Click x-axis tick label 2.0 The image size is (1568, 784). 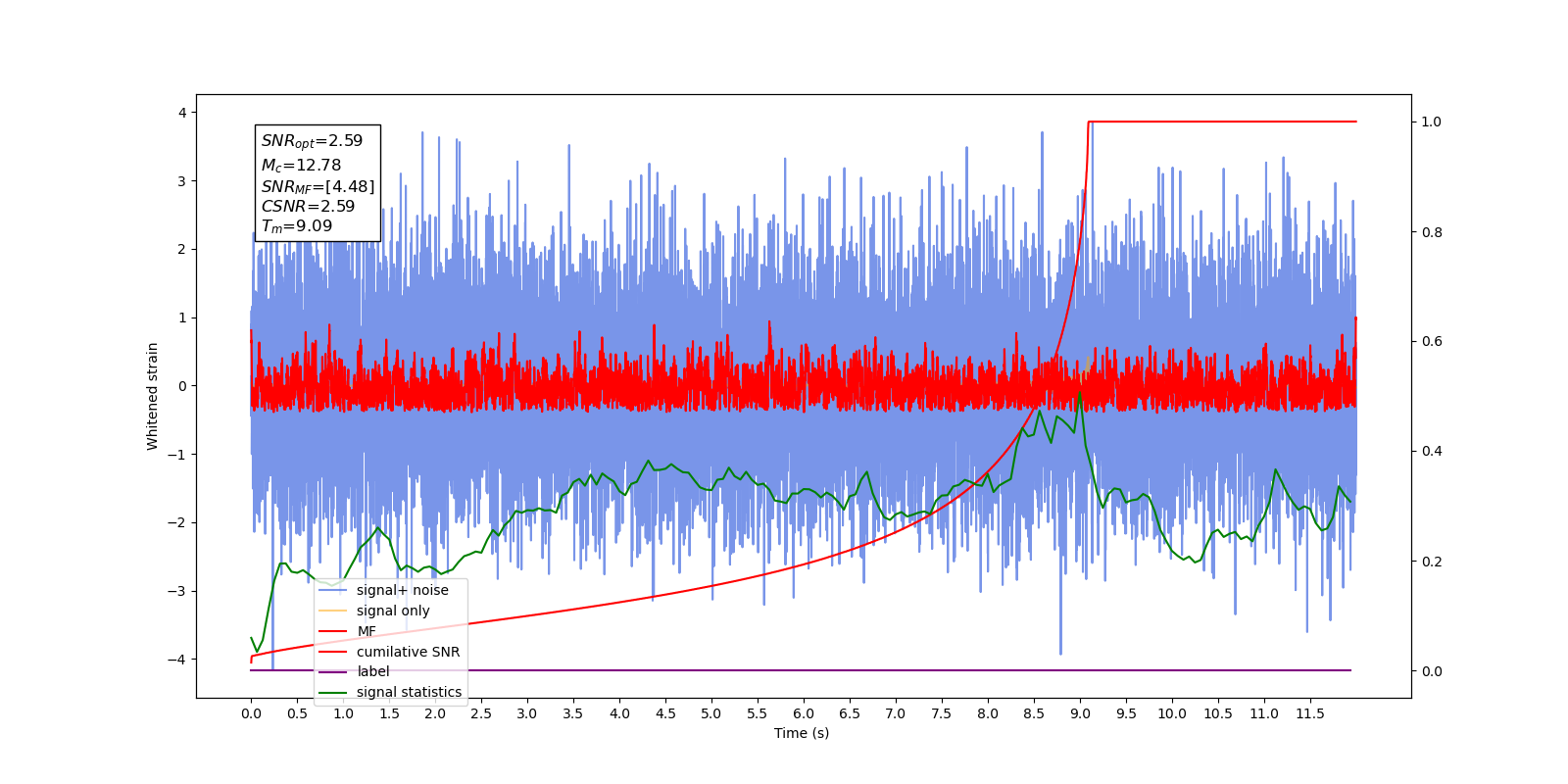435,713
